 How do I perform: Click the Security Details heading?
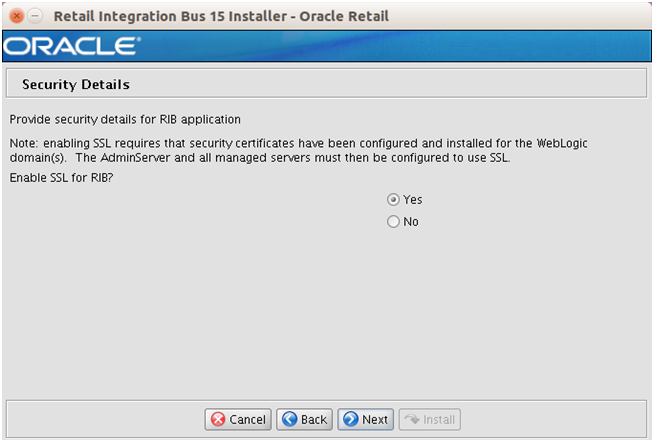[76, 85]
